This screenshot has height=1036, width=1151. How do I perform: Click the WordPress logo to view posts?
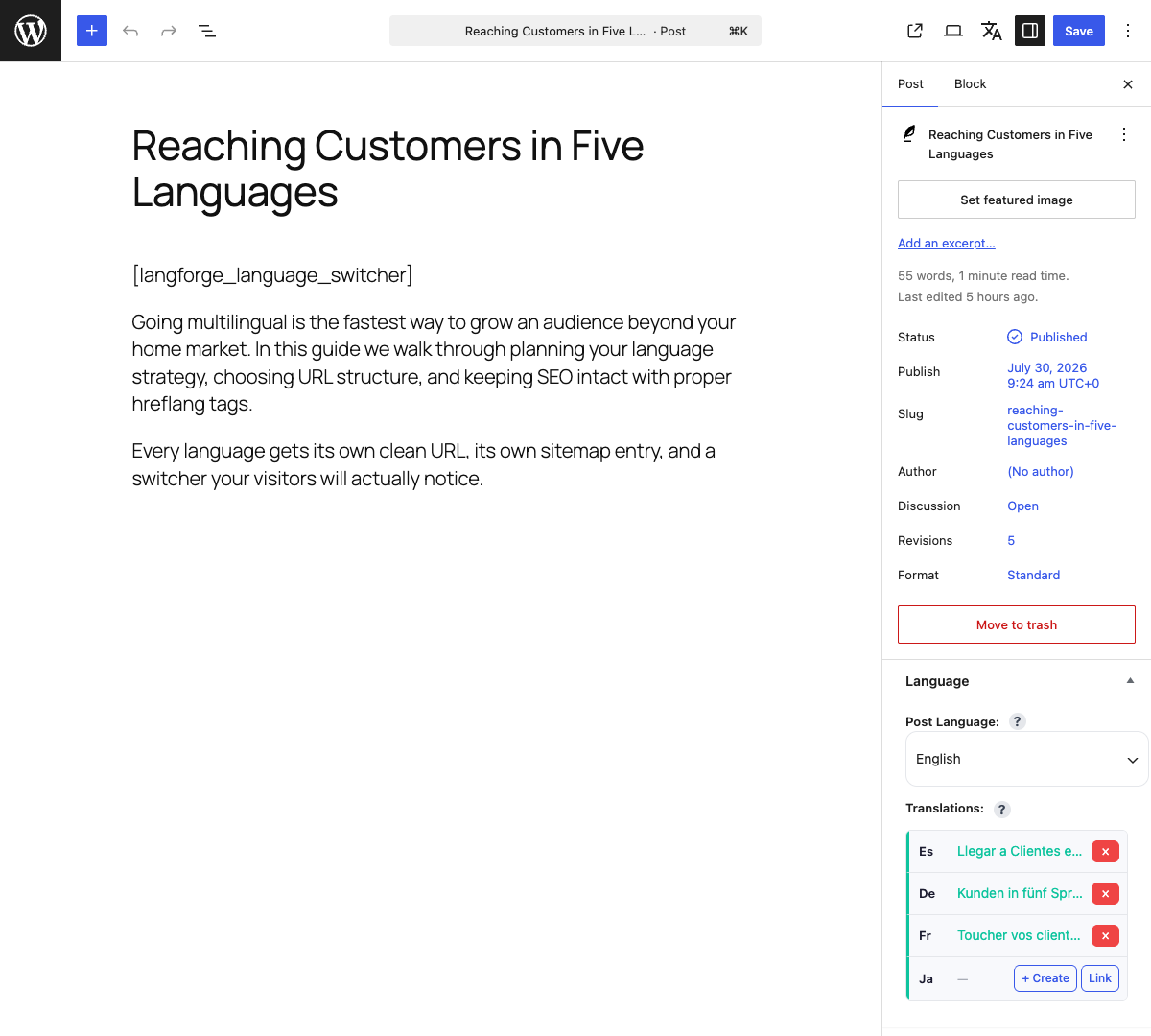[x=31, y=31]
